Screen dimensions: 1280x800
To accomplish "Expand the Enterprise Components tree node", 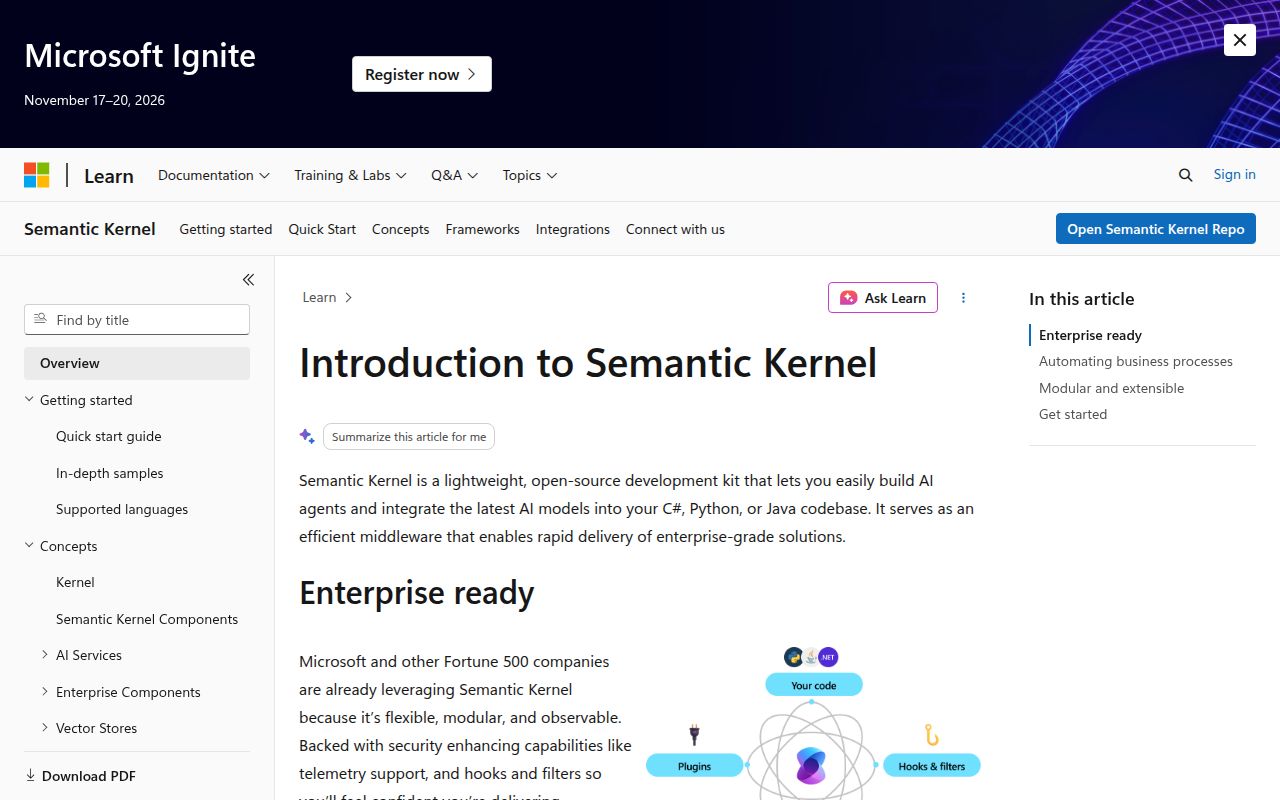I will (x=45, y=691).
